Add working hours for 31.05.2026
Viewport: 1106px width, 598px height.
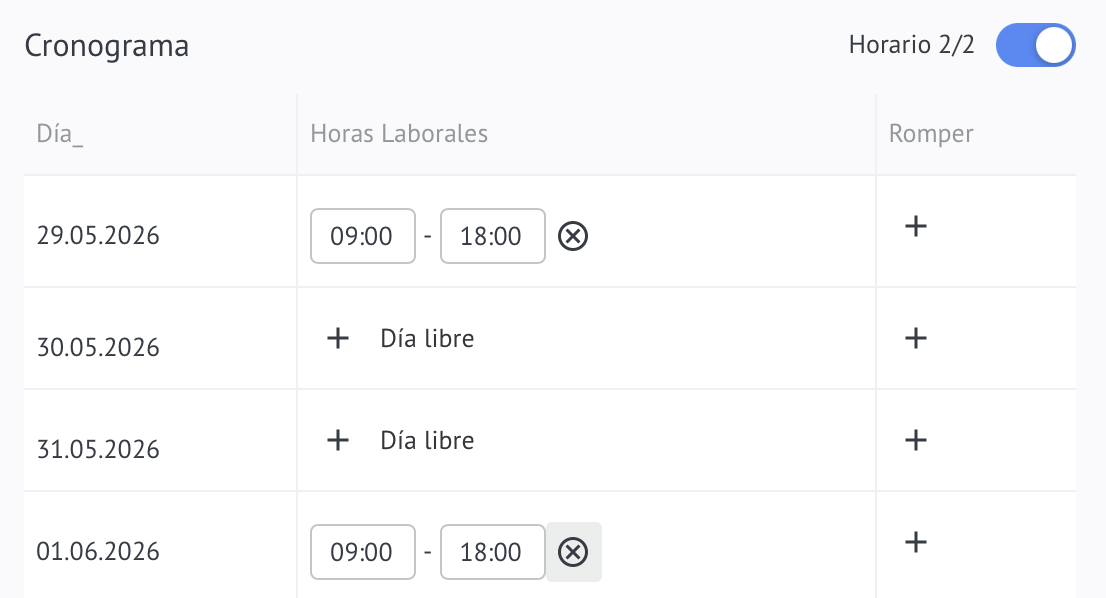(x=338, y=441)
